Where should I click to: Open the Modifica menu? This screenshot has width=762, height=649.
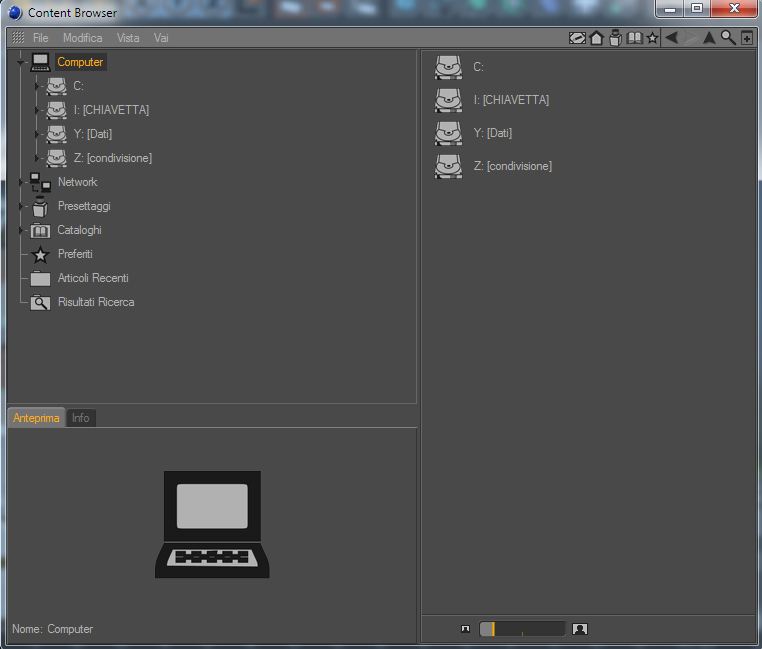83,38
